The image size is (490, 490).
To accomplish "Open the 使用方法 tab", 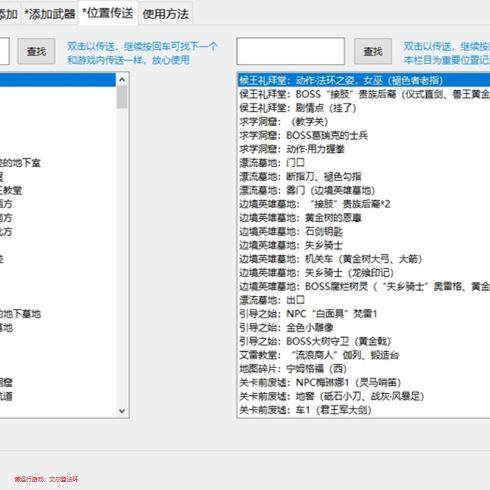I will (165, 14).
